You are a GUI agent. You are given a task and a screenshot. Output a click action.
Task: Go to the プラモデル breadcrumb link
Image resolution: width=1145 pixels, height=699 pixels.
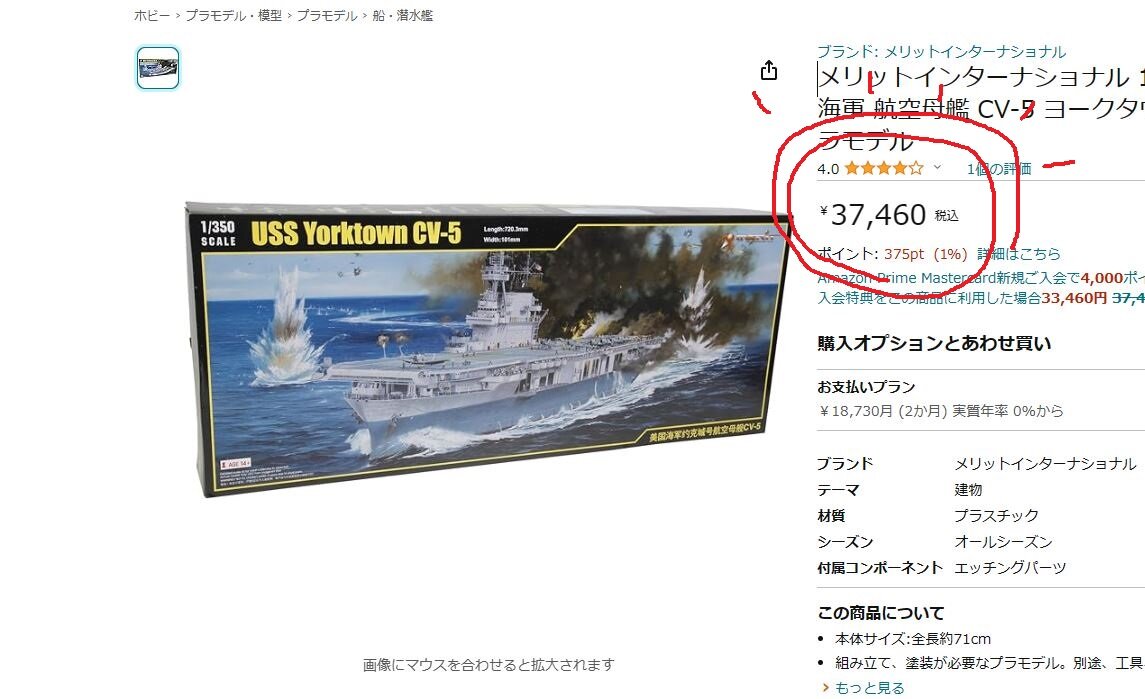[x=326, y=15]
